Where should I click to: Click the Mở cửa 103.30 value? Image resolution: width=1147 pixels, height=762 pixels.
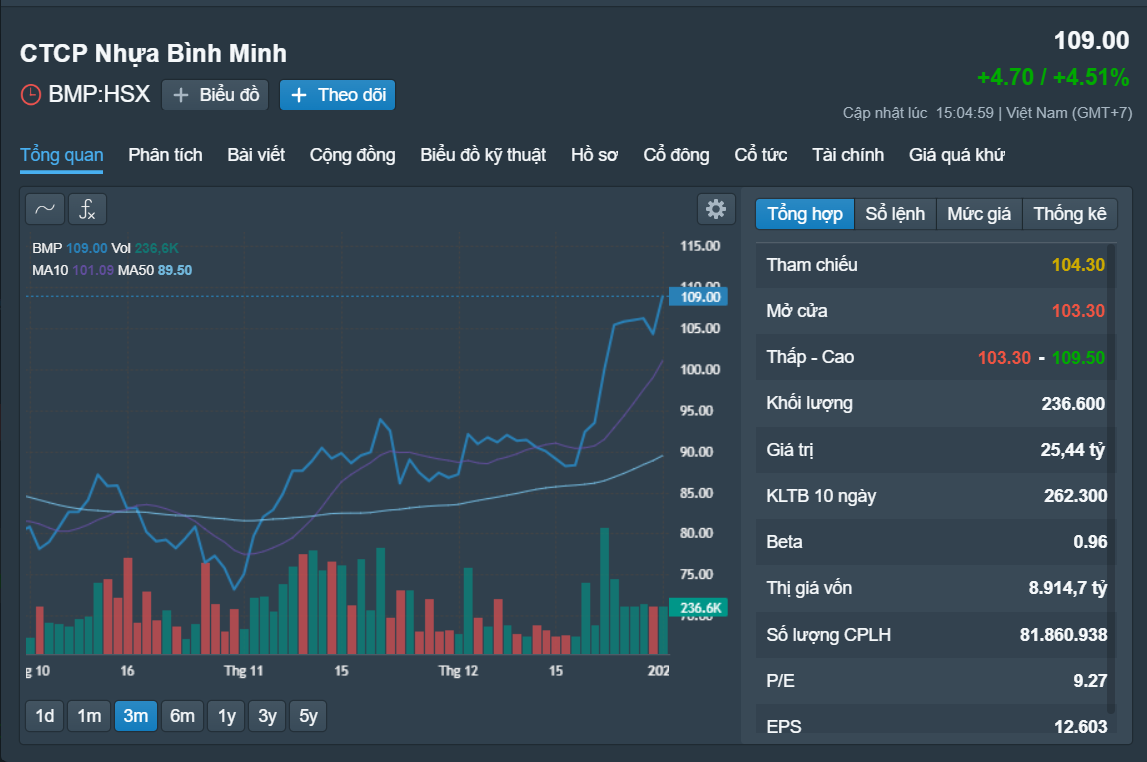pos(1078,311)
